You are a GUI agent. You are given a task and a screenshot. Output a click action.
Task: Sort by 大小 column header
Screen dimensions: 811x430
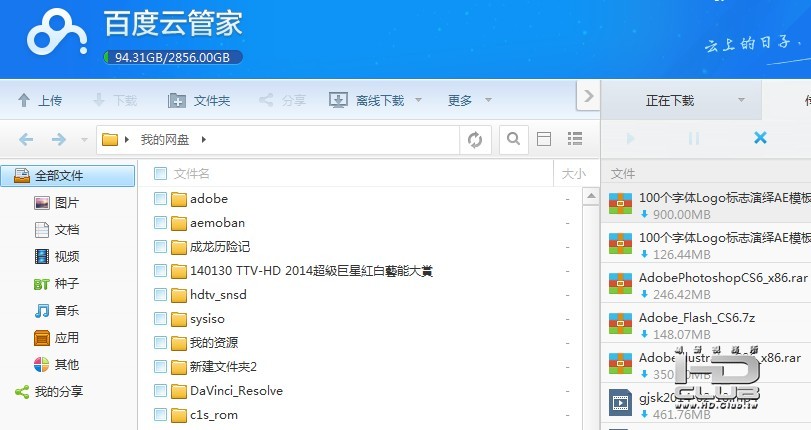click(x=574, y=174)
